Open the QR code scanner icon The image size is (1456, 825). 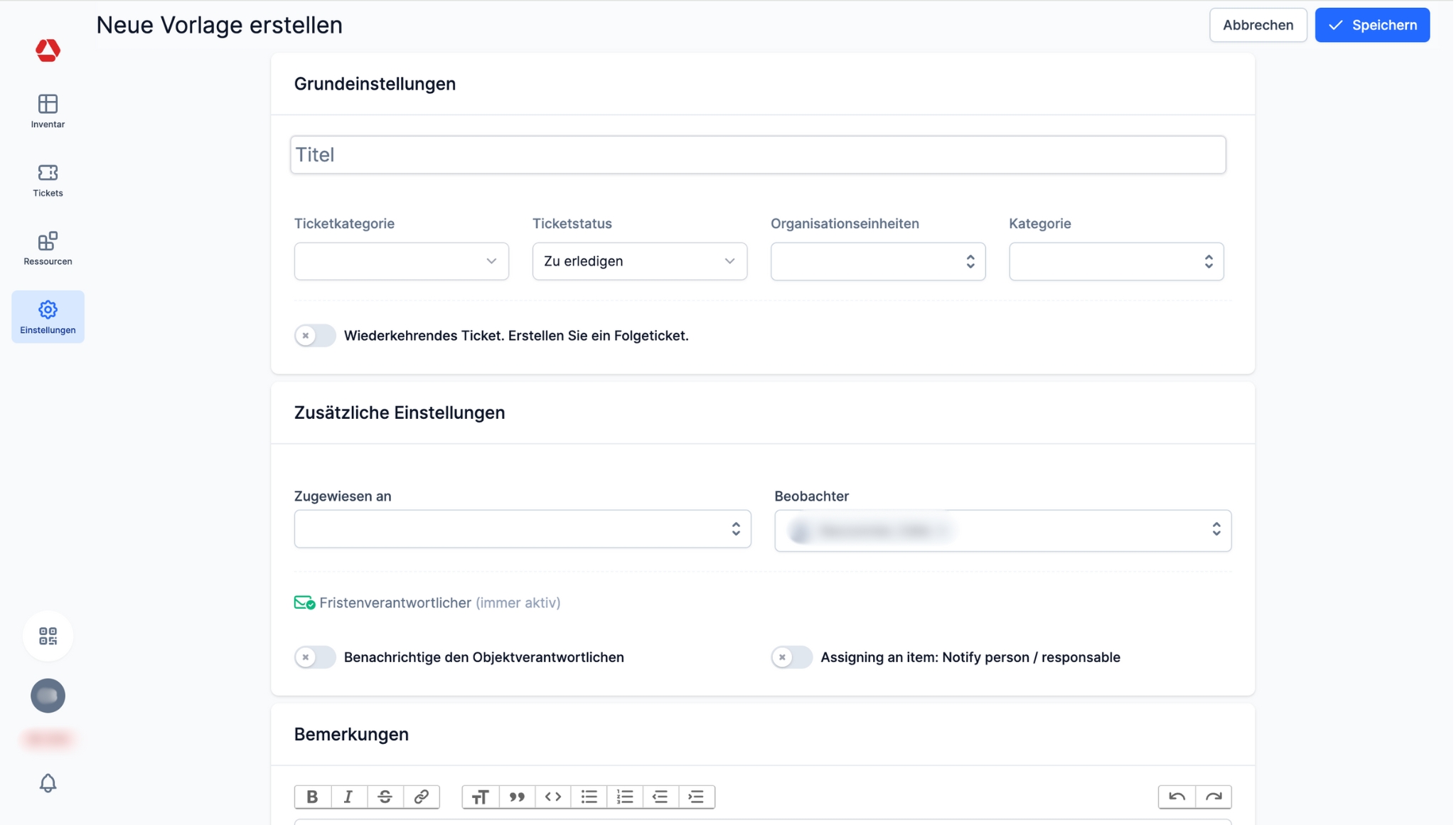[48, 636]
